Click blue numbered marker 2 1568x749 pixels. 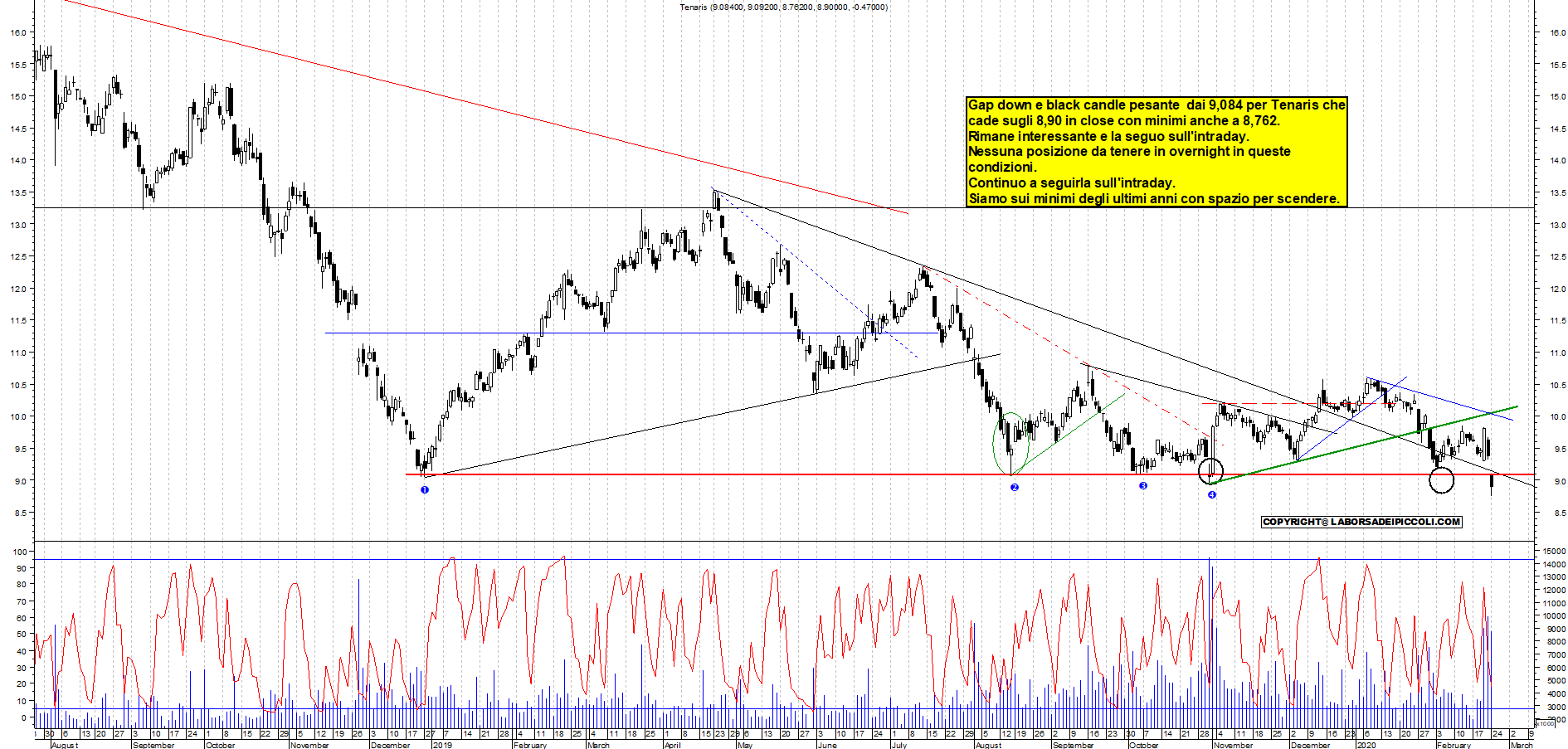click(1014, 487)
